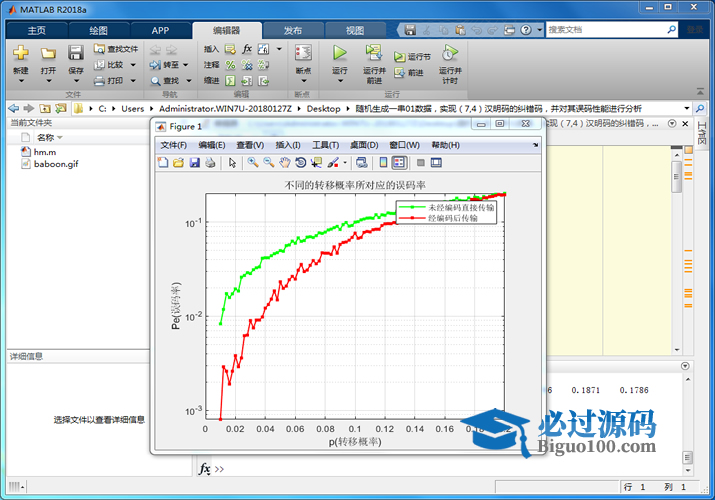The image size is (715, 500).
Task: Click Open File icon in Figure 1 toolbar
Action: [x=178, y=163]
